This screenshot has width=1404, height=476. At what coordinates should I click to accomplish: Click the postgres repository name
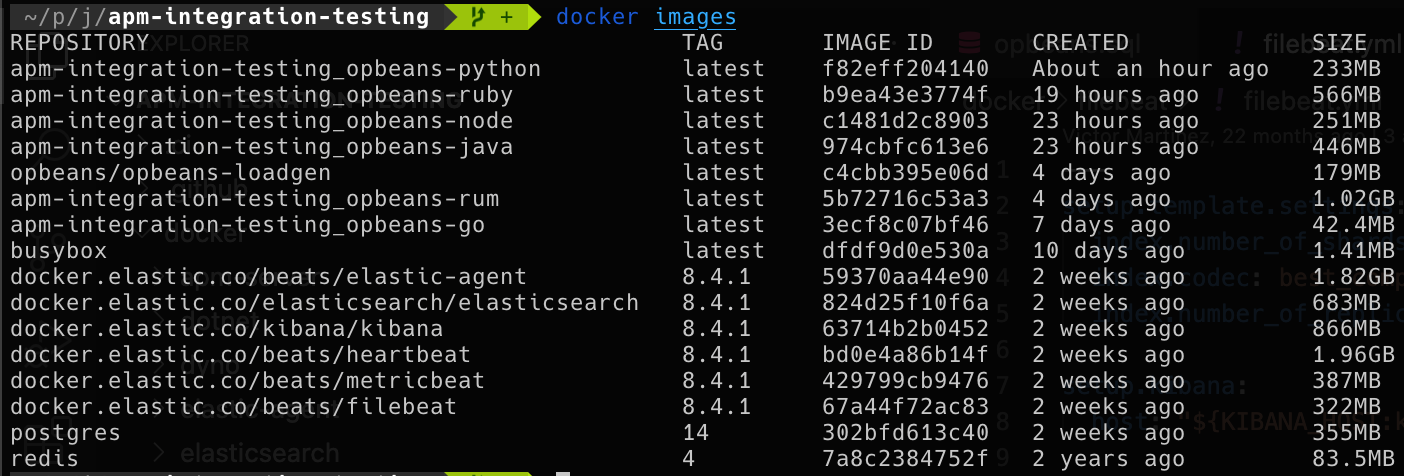65,433
